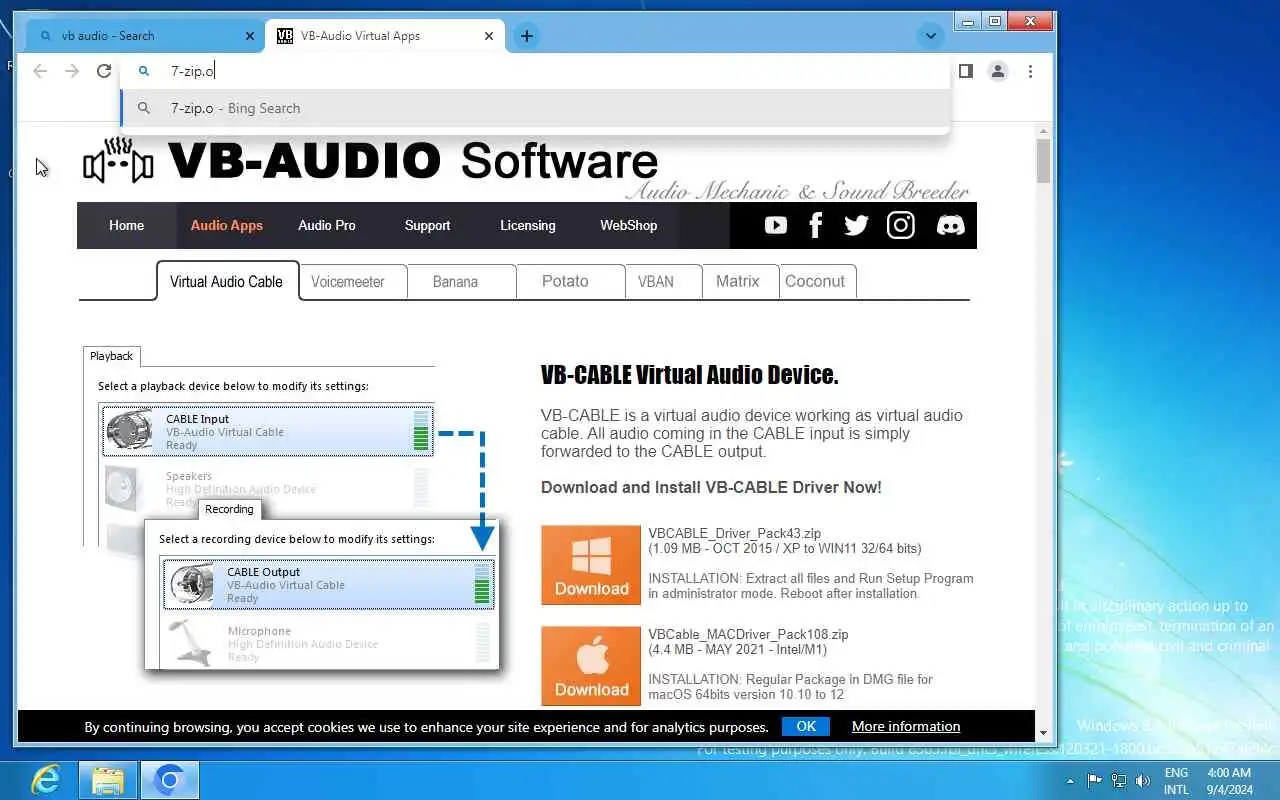This screenshot has width=1280, height=800.
Task: Open new tab with plus button
Action: click(526, 36)
